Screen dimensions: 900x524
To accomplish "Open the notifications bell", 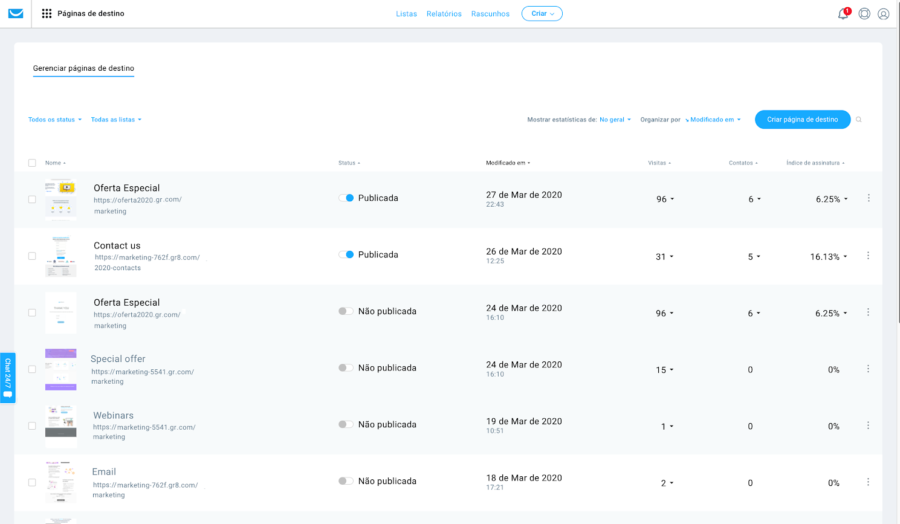I will pyautogui.click(x=843, y=14).
